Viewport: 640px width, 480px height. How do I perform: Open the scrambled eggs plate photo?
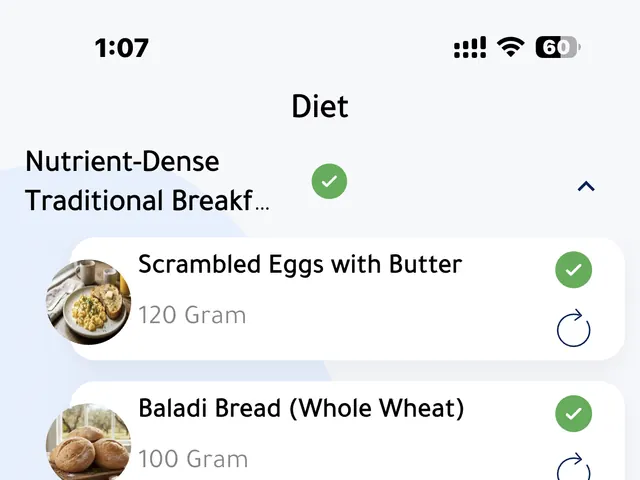[89, 302]
